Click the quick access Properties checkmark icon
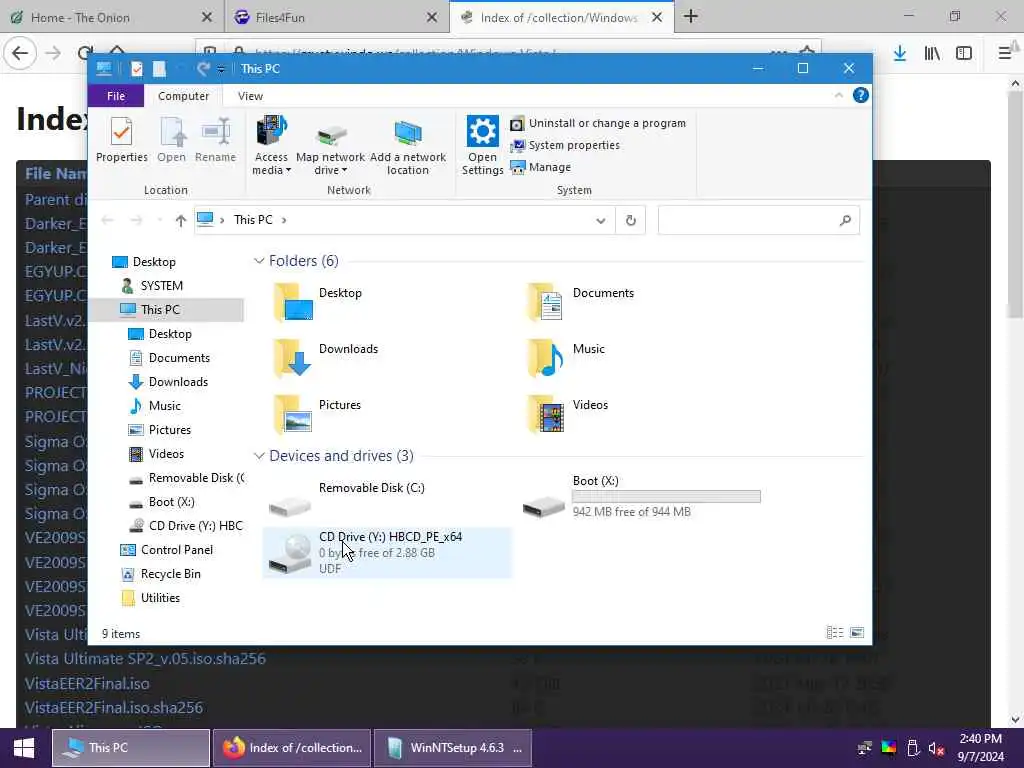 pos(136,69)
